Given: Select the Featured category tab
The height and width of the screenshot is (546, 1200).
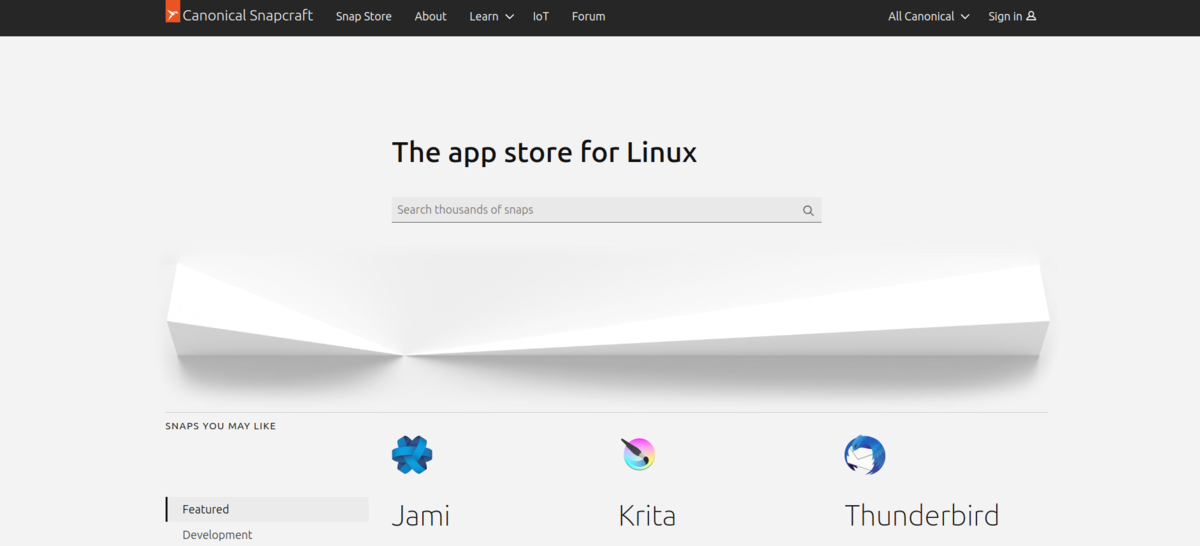Looking at the screenshot, I should click(x=267, y=509).
